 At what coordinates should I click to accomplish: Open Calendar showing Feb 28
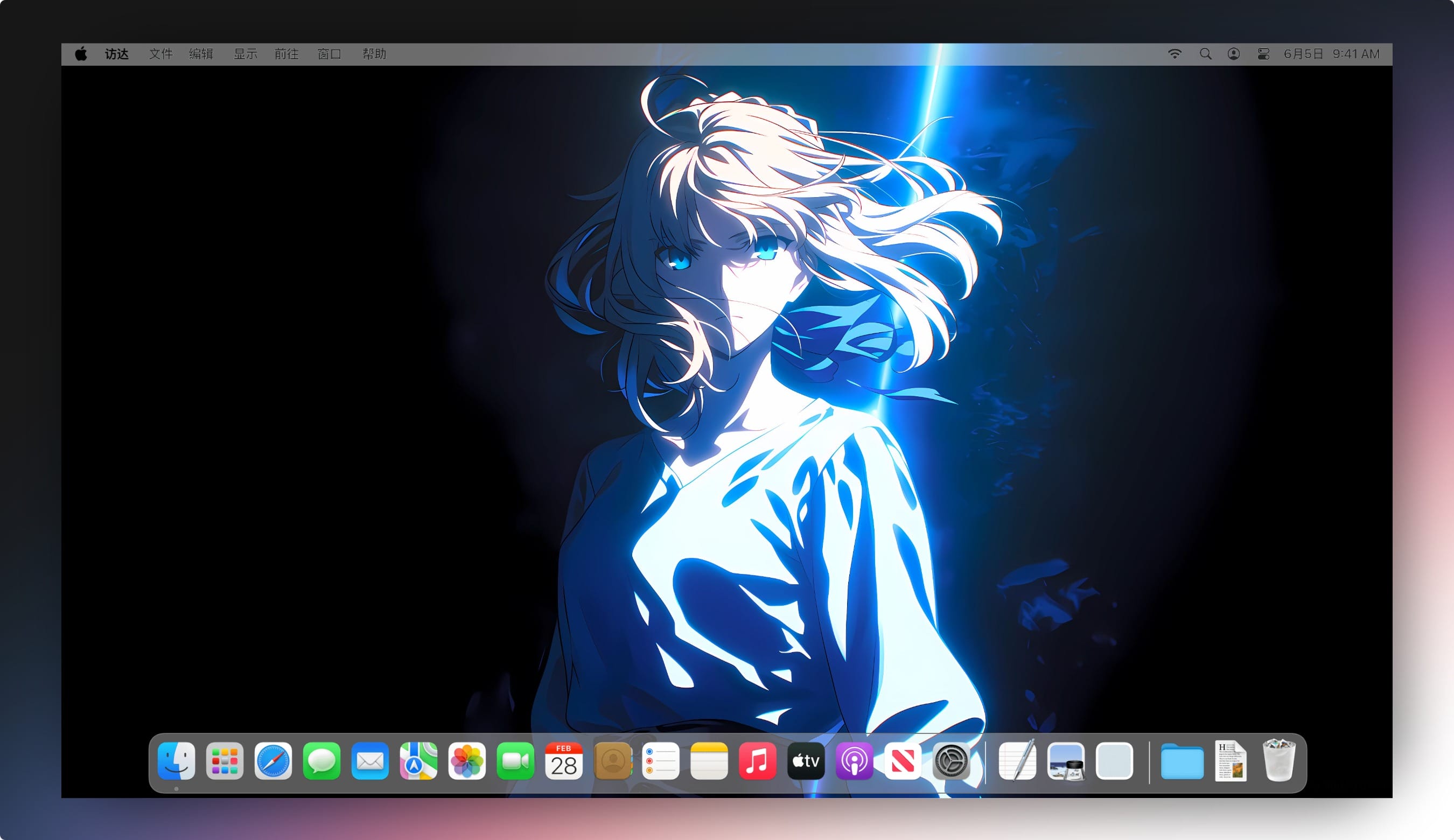point(564,761)
